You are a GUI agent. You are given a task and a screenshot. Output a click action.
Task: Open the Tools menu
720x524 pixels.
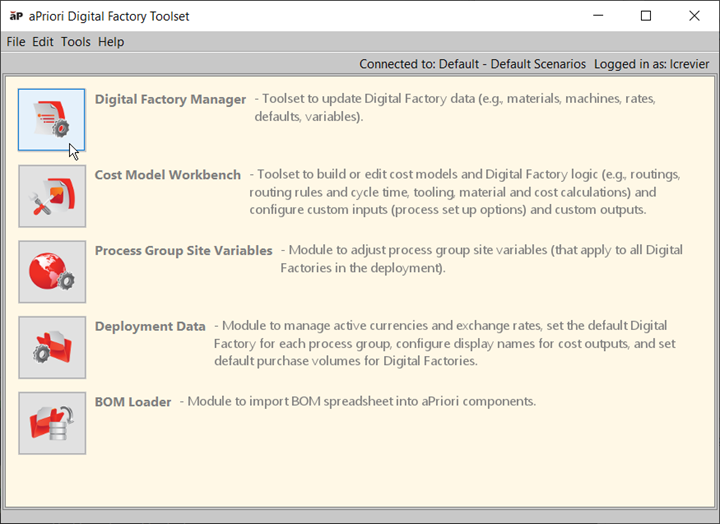pos(75,42)
